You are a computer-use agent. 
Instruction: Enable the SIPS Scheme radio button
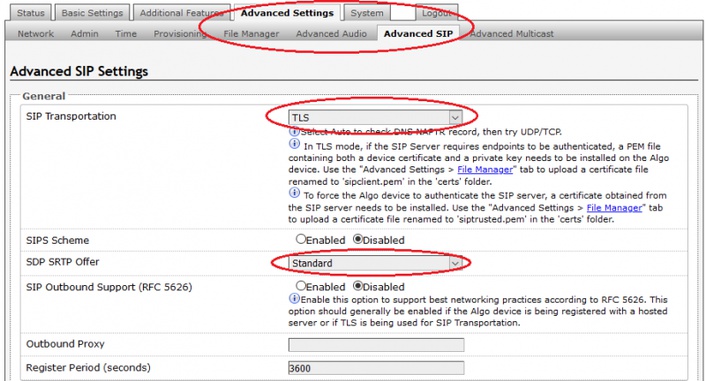point(301,239)
